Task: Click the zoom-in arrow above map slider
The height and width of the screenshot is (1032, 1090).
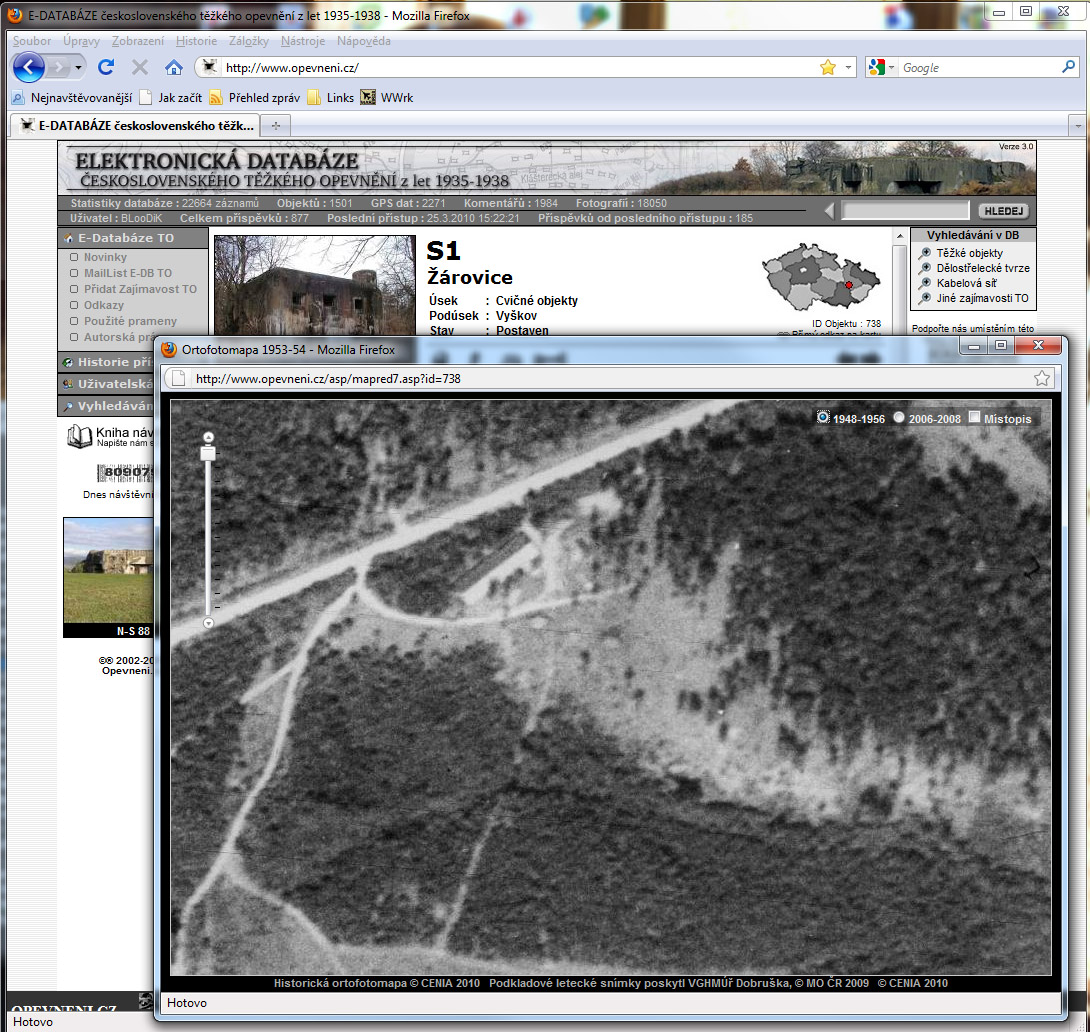Action: click(x=208, y=437)
